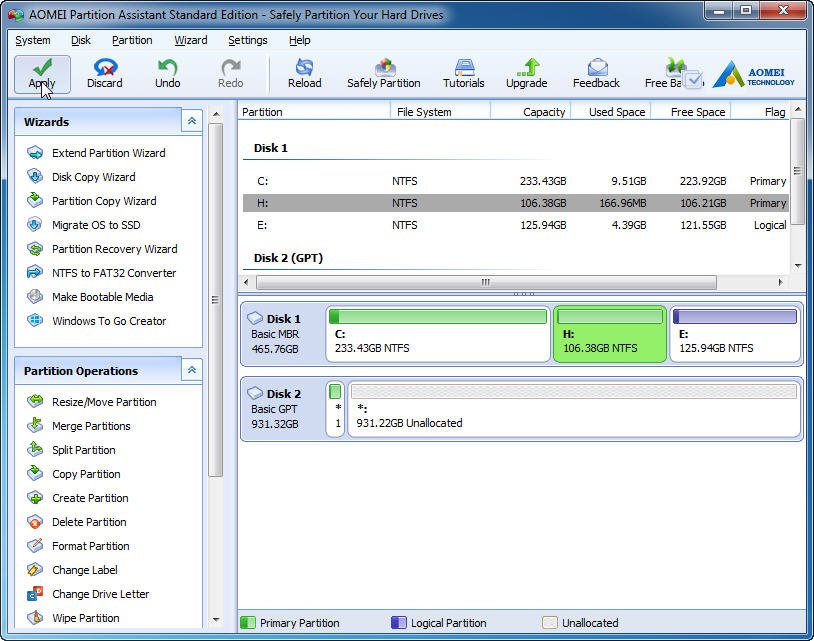Screen dimensions: 814x641
Task: Click the Reload toolbar icon
Action: tap(304, 68)
